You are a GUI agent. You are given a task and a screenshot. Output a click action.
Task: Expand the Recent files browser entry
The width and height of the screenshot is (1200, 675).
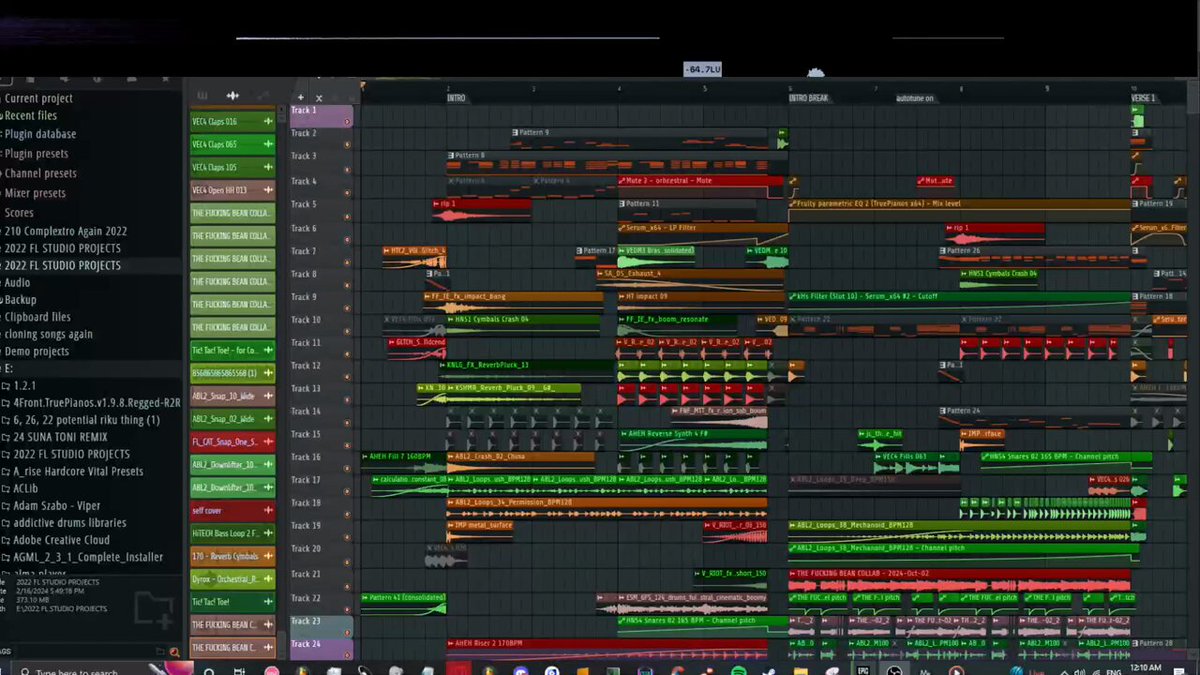30,116
